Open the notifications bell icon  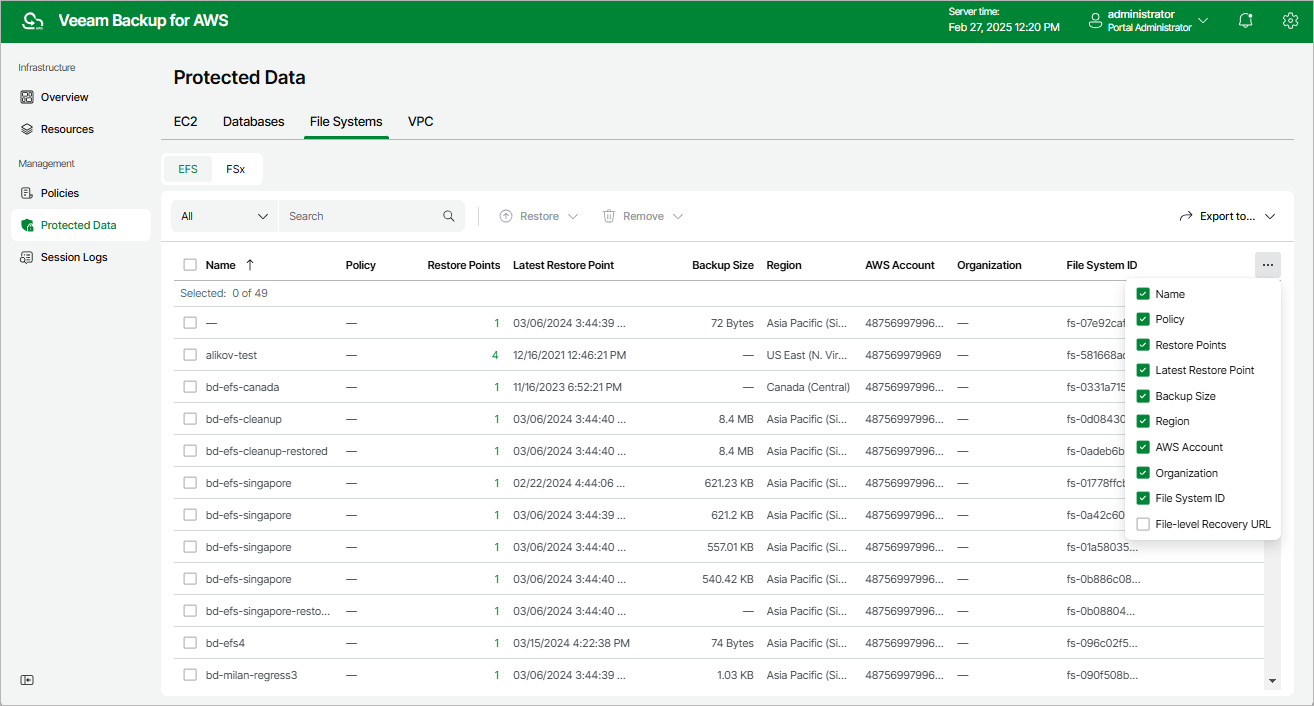pos(1245,21)
